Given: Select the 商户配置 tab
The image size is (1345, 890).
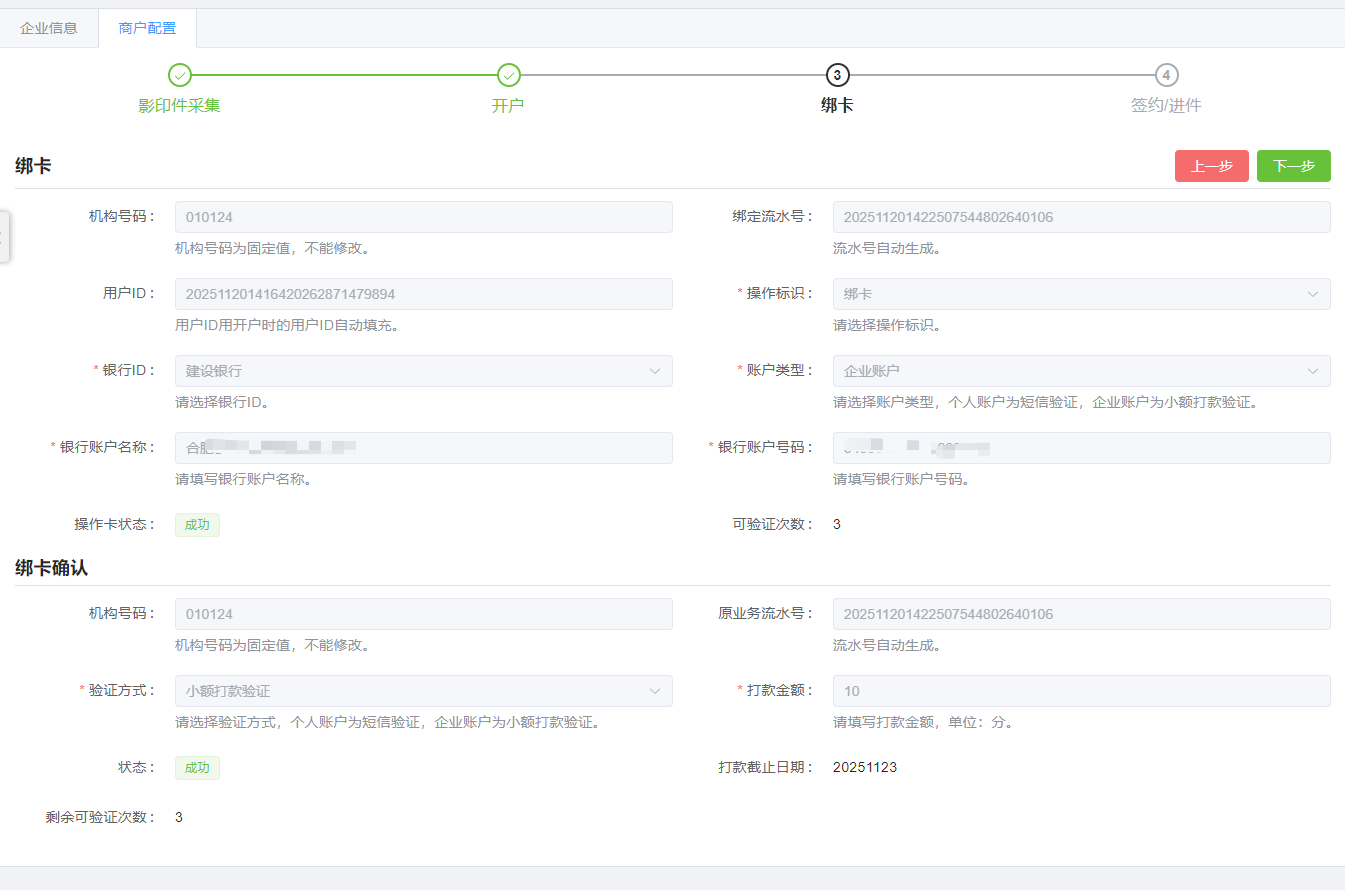Looking at the screenshot, I should click(x=147, y=28).
